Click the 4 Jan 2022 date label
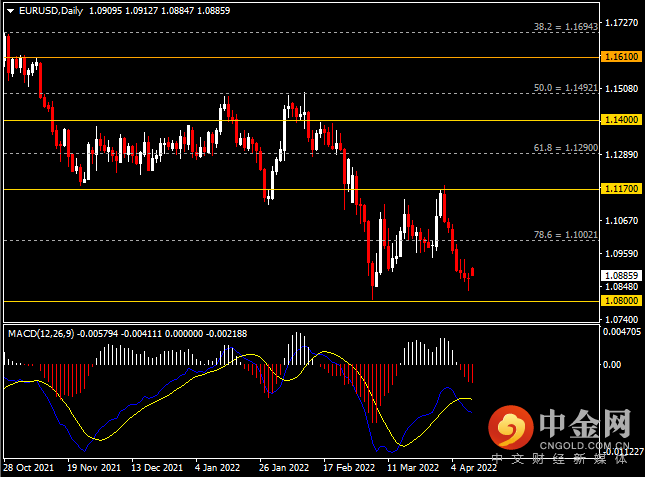This screenshot has height=477, width=645. [x=217, y=467]
